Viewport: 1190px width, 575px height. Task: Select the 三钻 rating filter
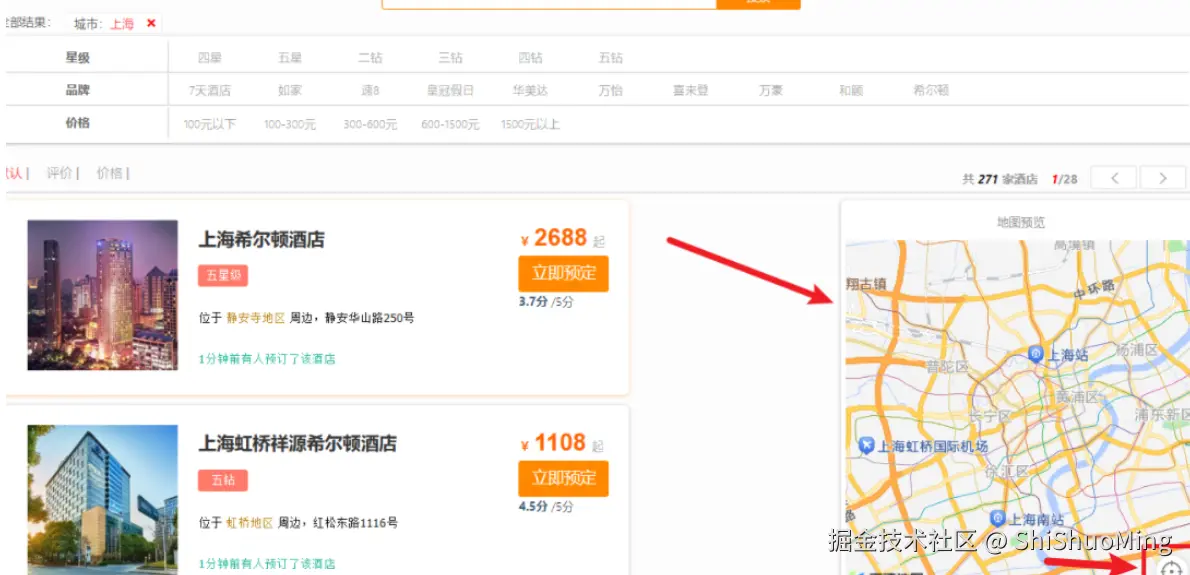click(451, 58)
